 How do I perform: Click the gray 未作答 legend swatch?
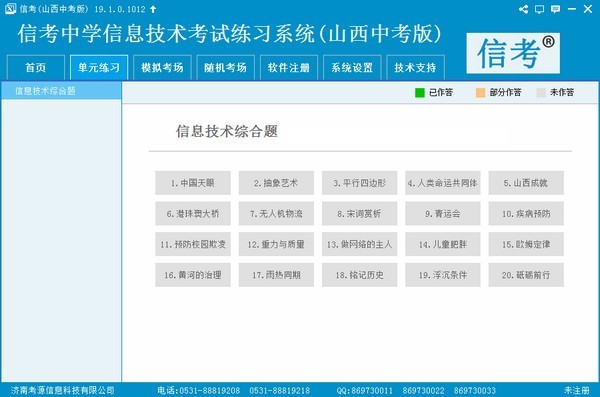[541, 93]
